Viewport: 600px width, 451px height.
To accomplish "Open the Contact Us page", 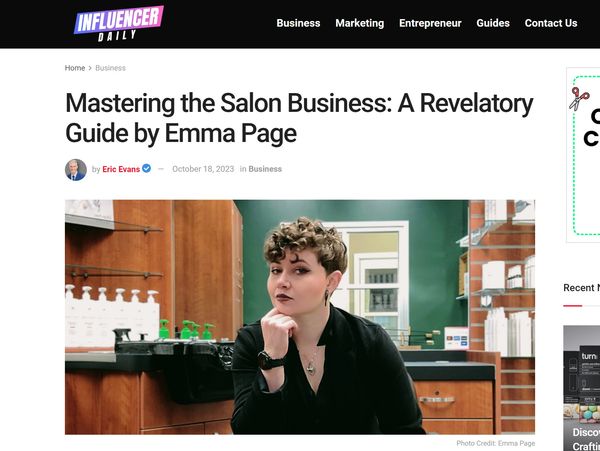I will point(551,23).
